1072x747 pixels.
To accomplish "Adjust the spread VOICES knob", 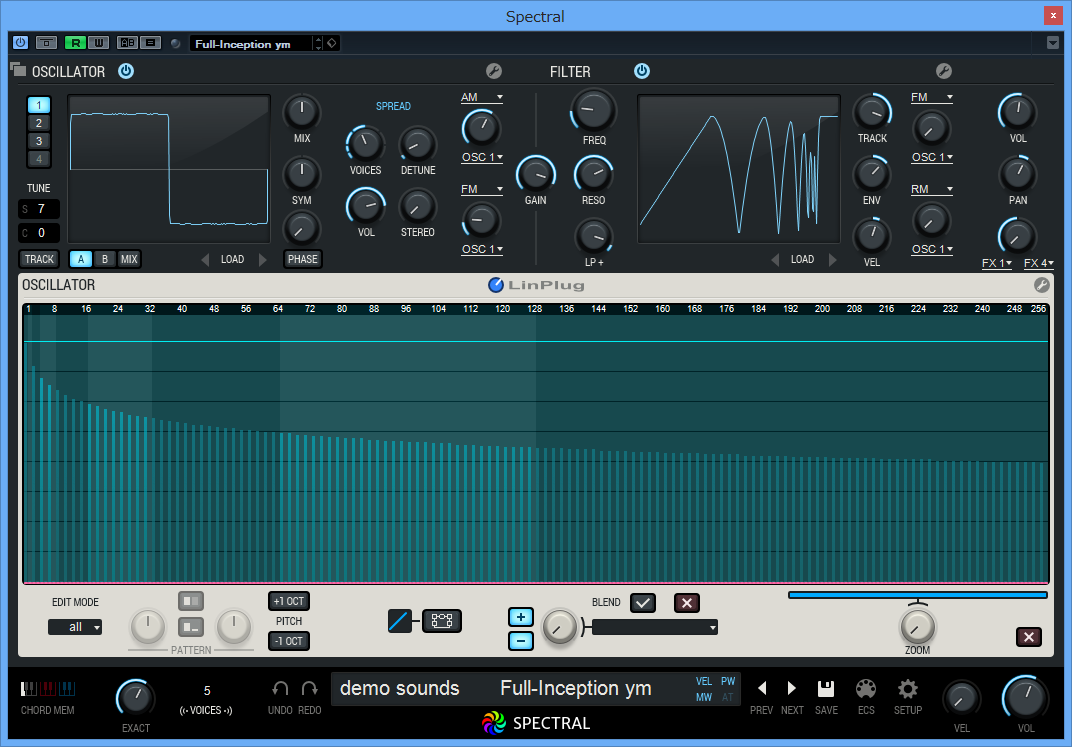I will (x=365, y=144).
